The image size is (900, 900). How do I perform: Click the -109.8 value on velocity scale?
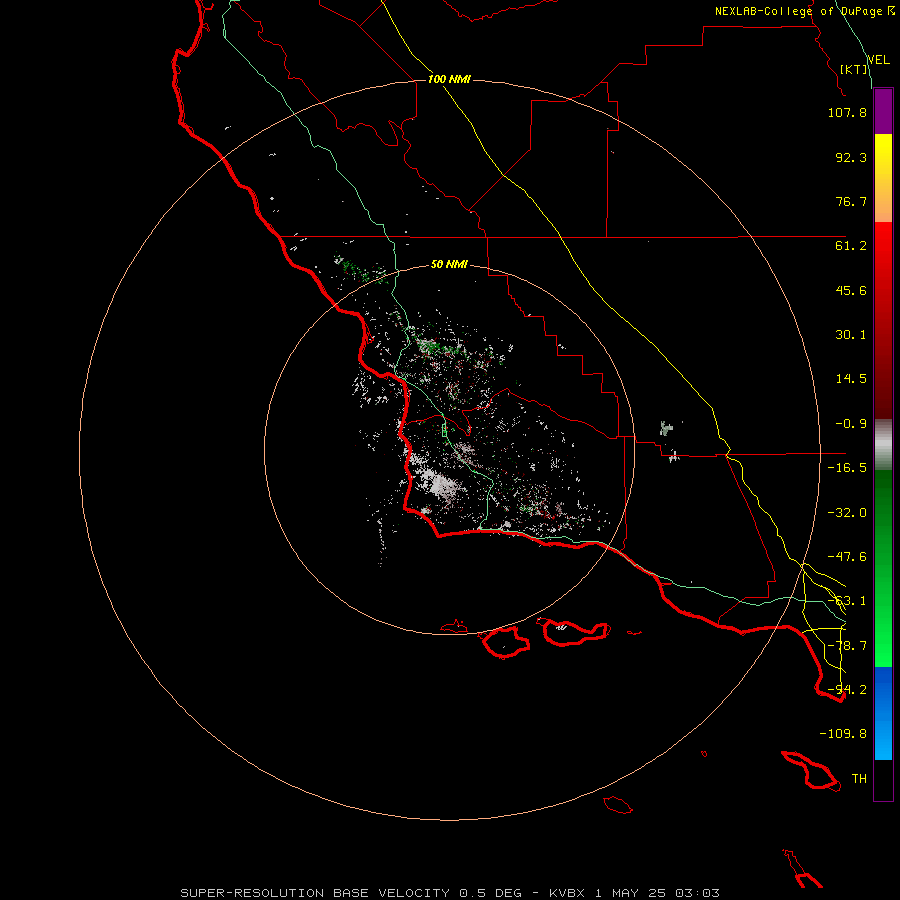coord(843,734)
